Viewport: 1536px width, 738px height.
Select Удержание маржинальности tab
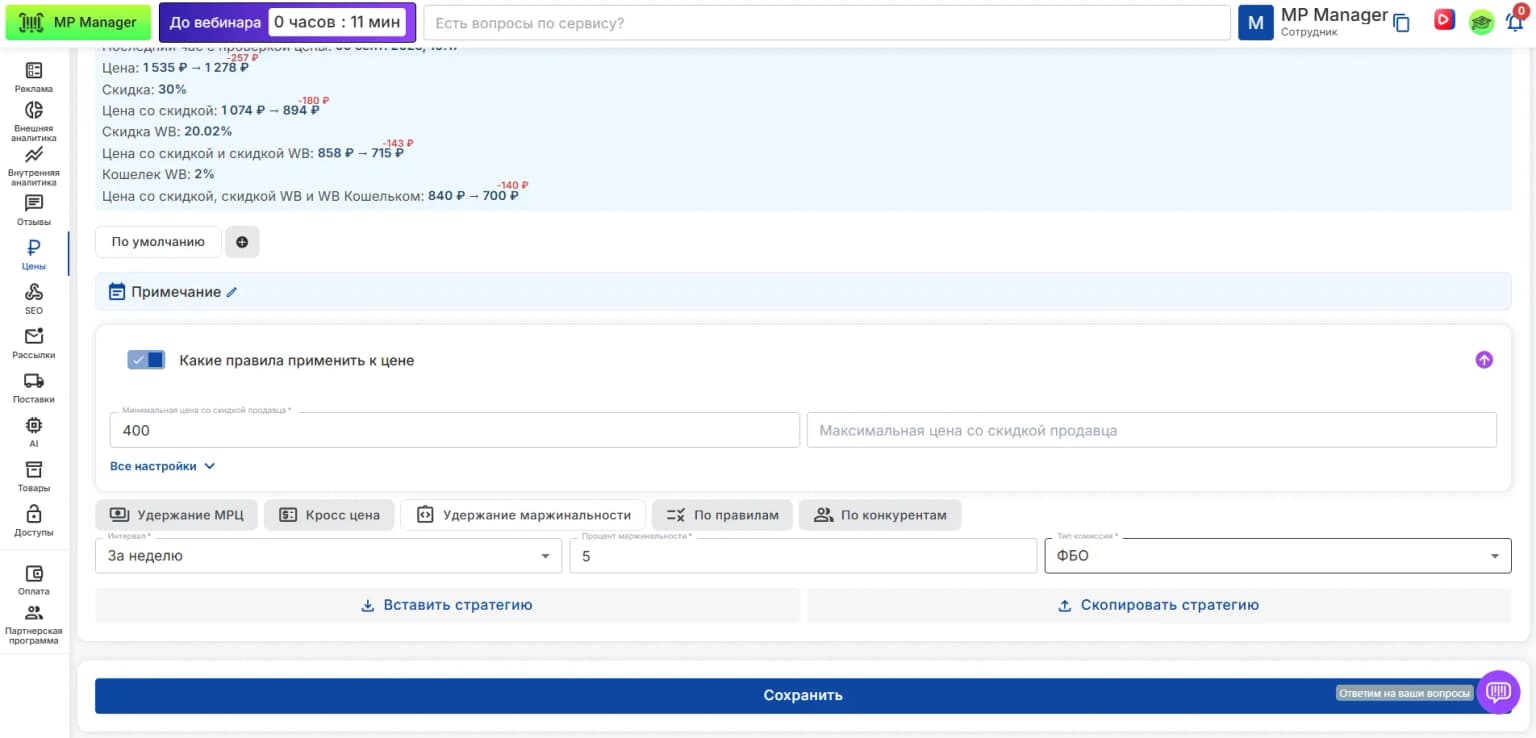523,515
